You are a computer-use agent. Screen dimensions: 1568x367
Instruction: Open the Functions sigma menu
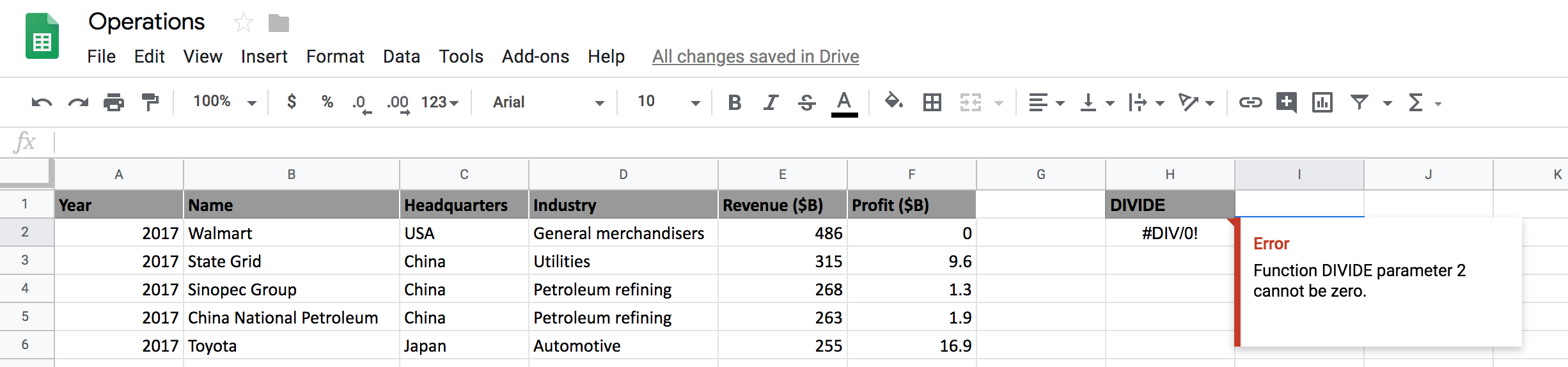(1424, 102)
